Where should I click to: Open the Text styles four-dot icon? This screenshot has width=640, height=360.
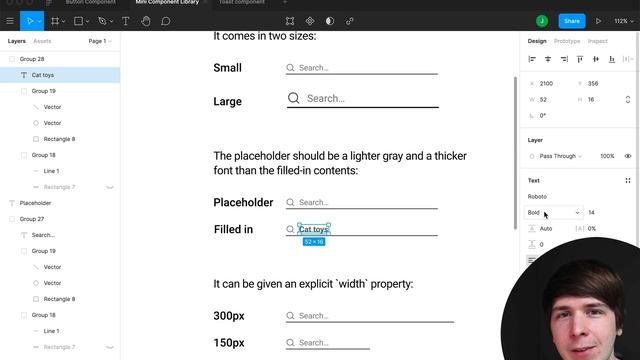tap(628, 180)
